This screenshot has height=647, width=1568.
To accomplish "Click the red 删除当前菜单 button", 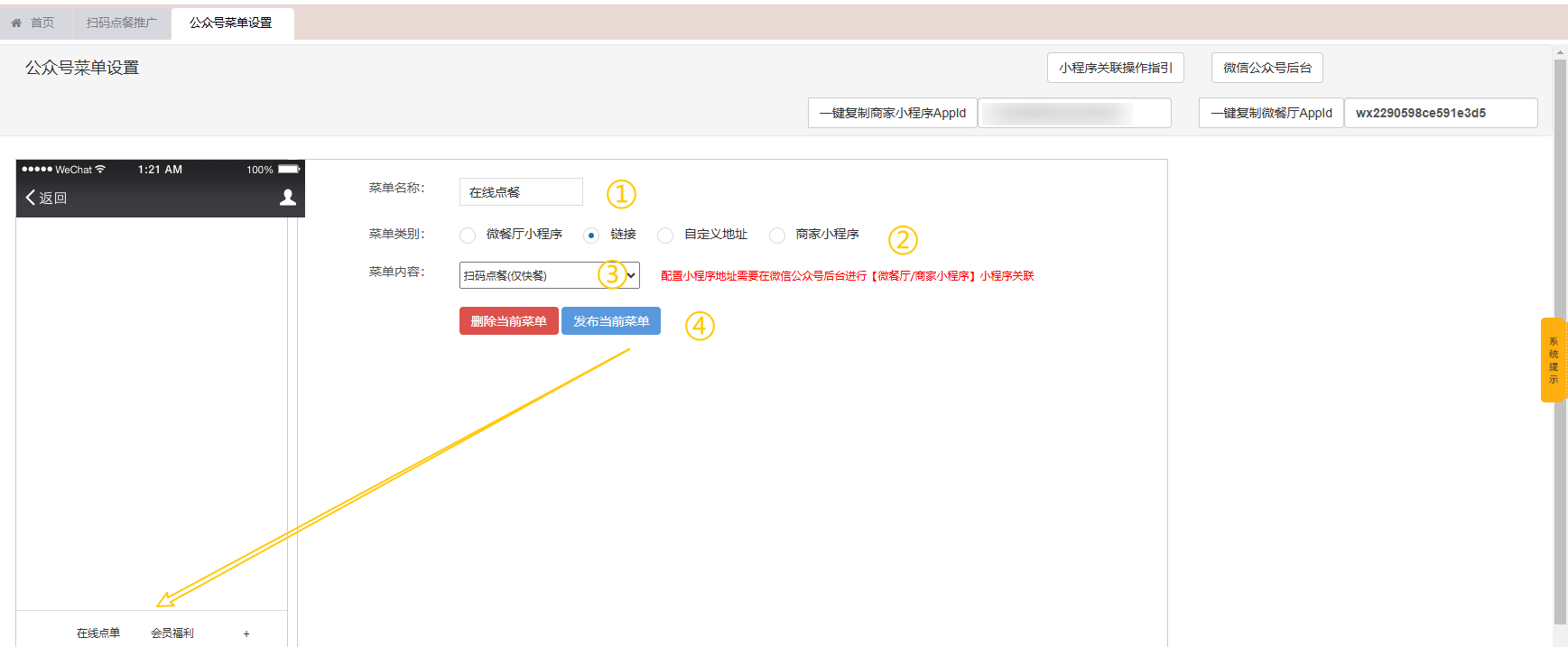I will [508, 321].
